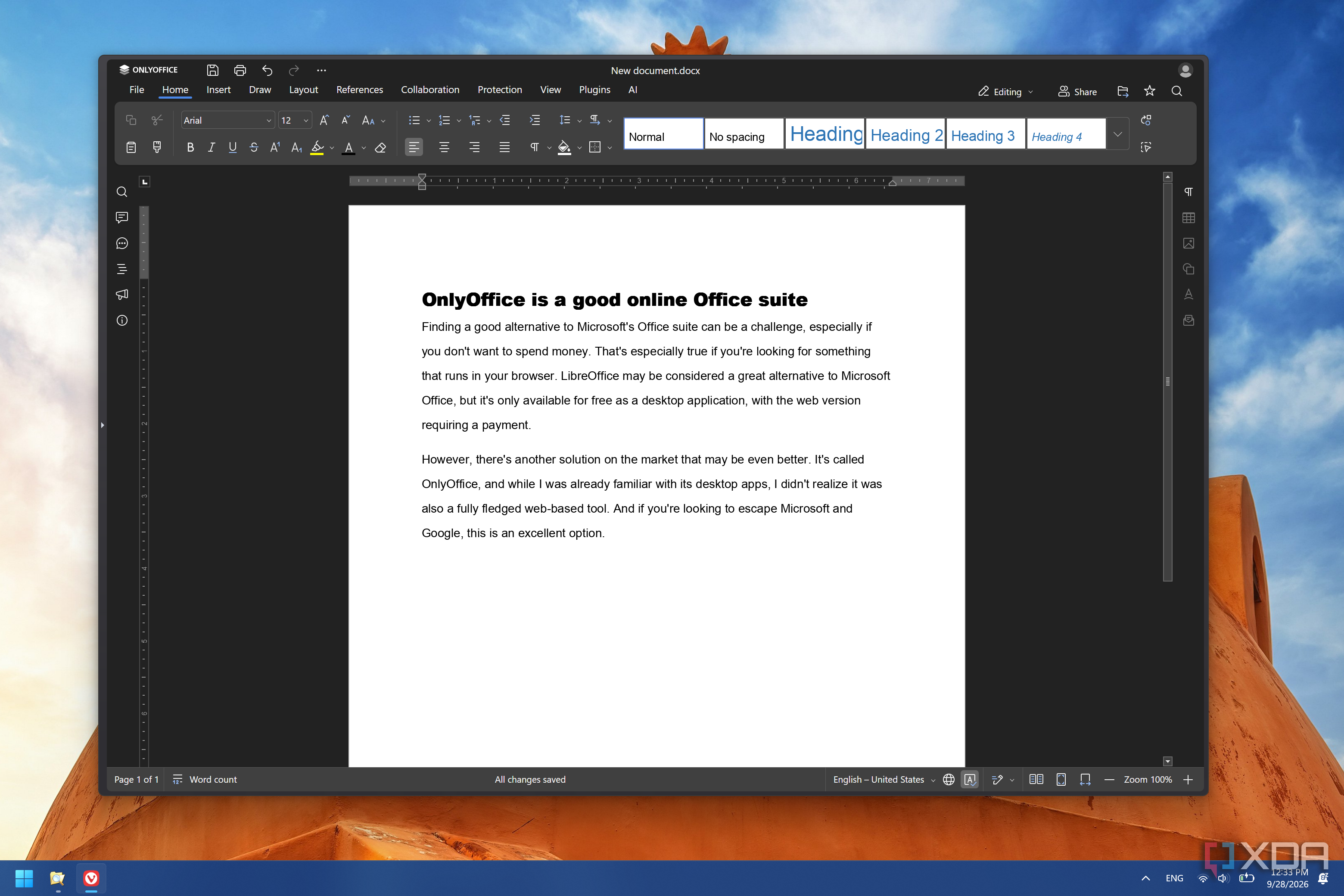Decrease indent
Screen dimensions: 1344x896
pos(504,120)
